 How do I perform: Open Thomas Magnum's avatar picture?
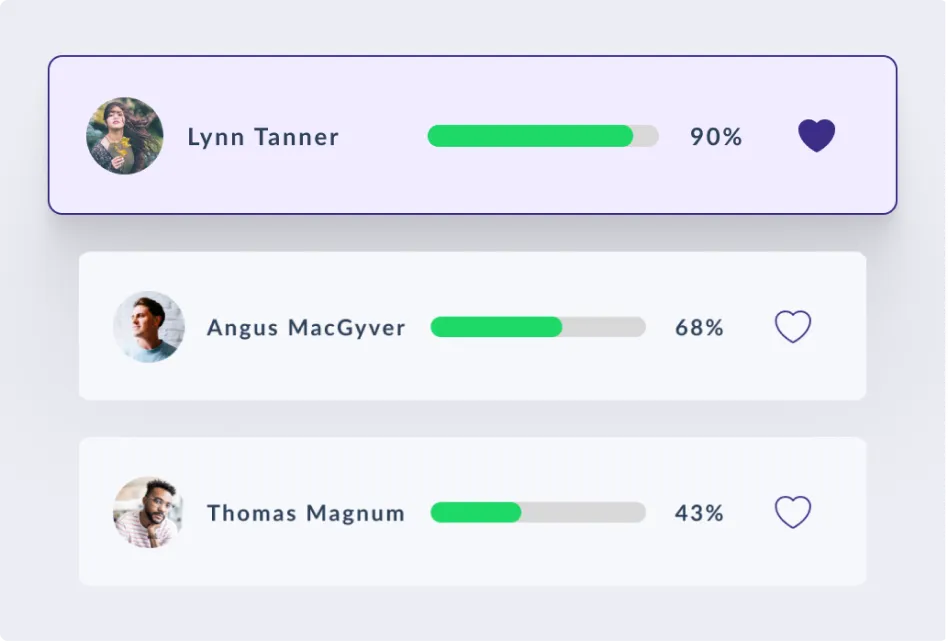(x=149, y=512)
